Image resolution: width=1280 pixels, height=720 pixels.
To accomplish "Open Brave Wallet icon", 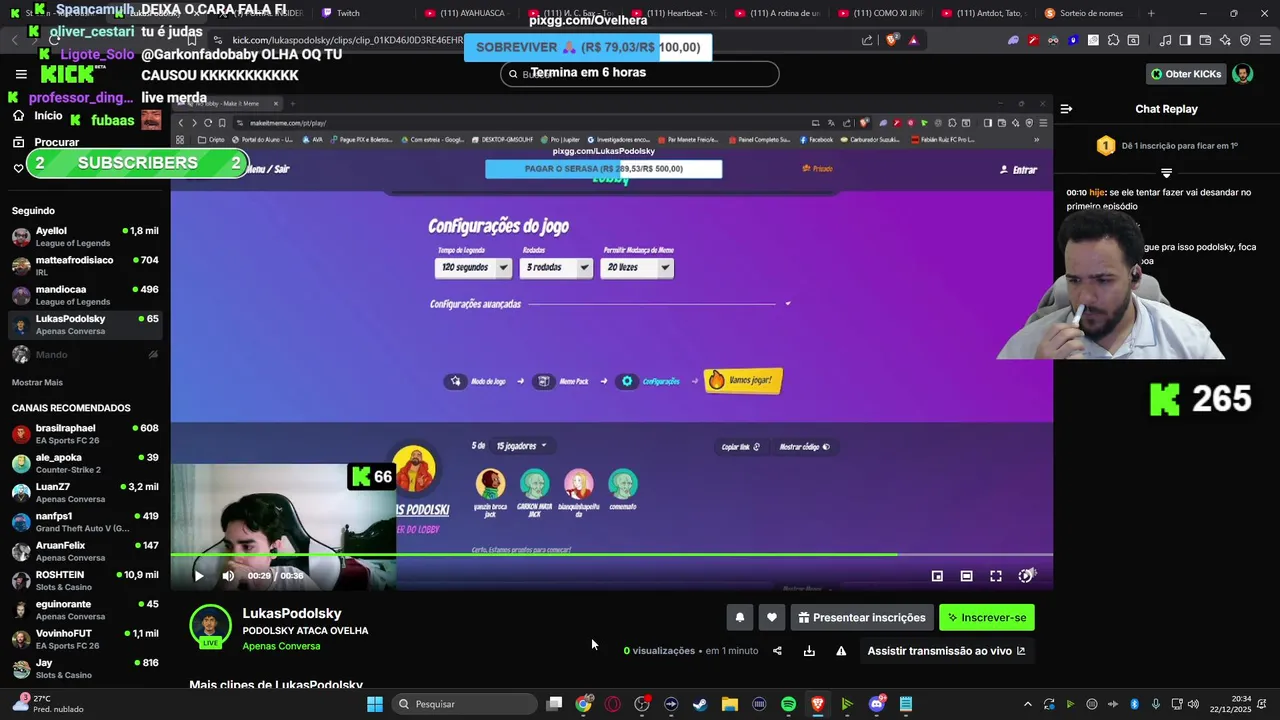I will (x=1205, y=40).
